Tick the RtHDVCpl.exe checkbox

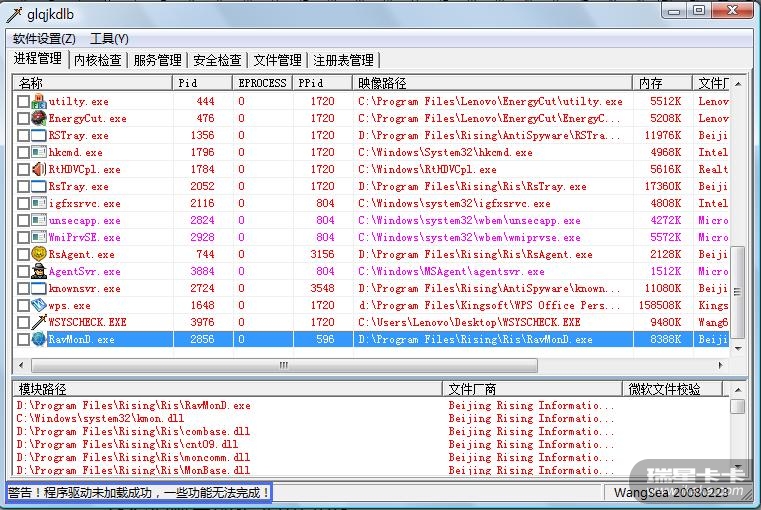coord(23,169)
